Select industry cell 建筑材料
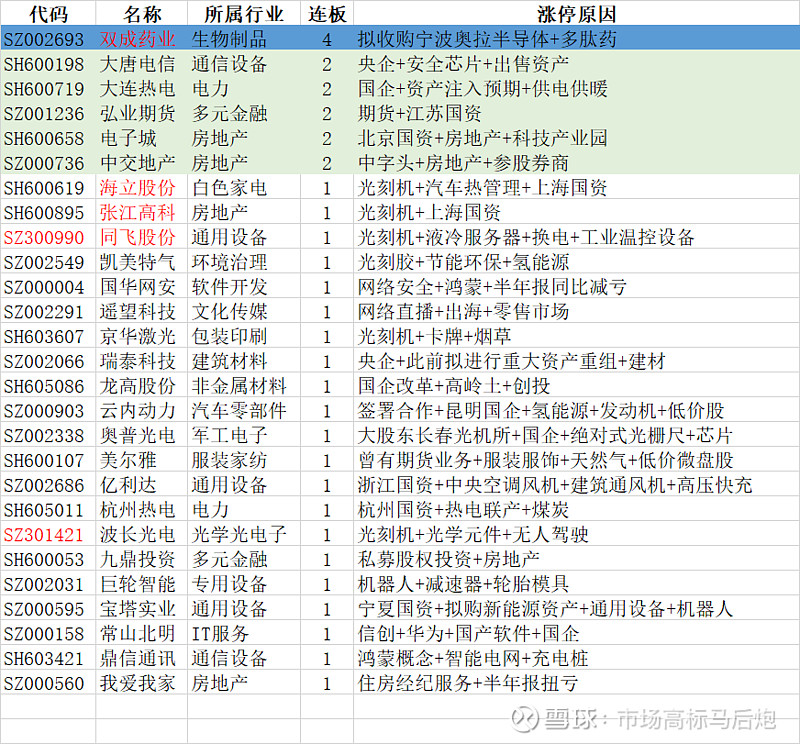This screenshot has width=800, height=744. click(229, 362)
